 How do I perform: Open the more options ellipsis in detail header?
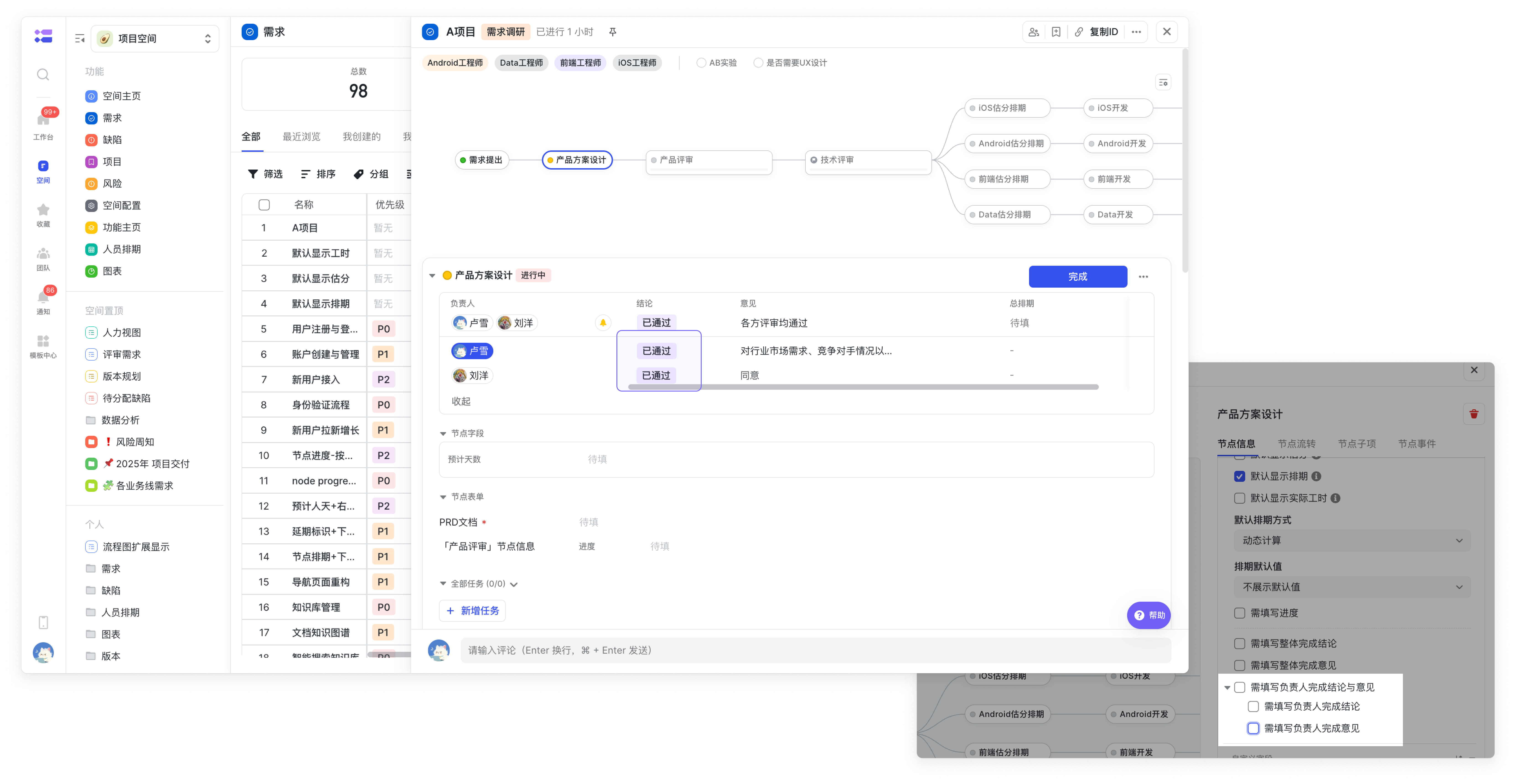tap(1136, 32)
